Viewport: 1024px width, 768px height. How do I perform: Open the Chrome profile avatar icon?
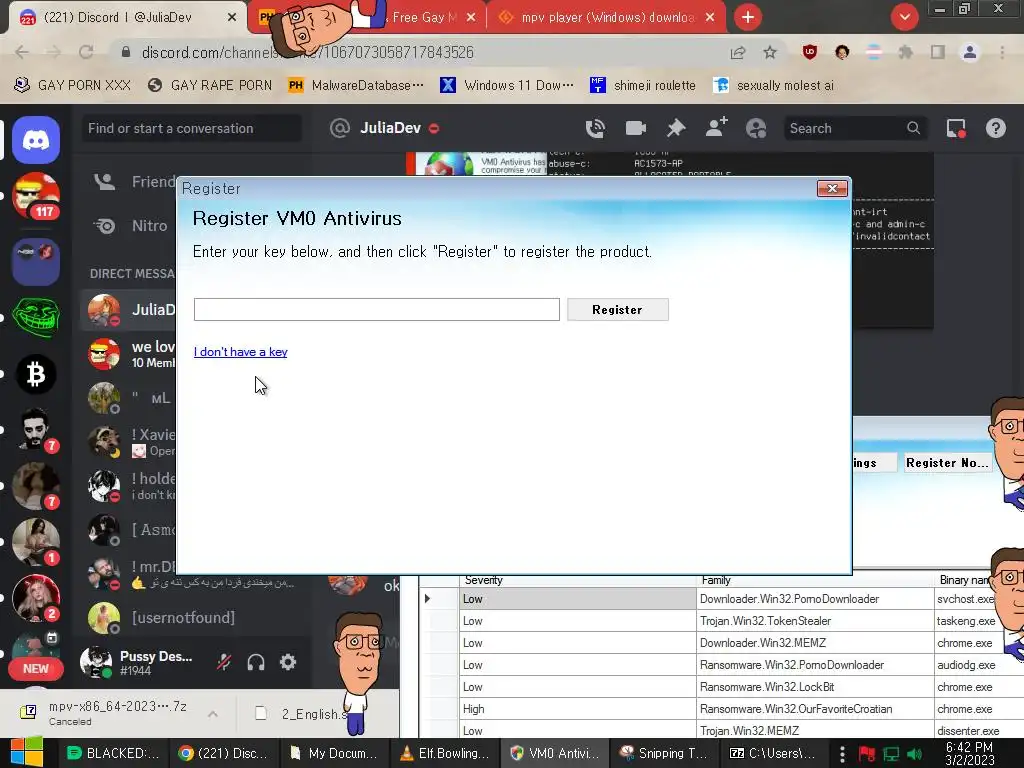[x=970, y=52]
